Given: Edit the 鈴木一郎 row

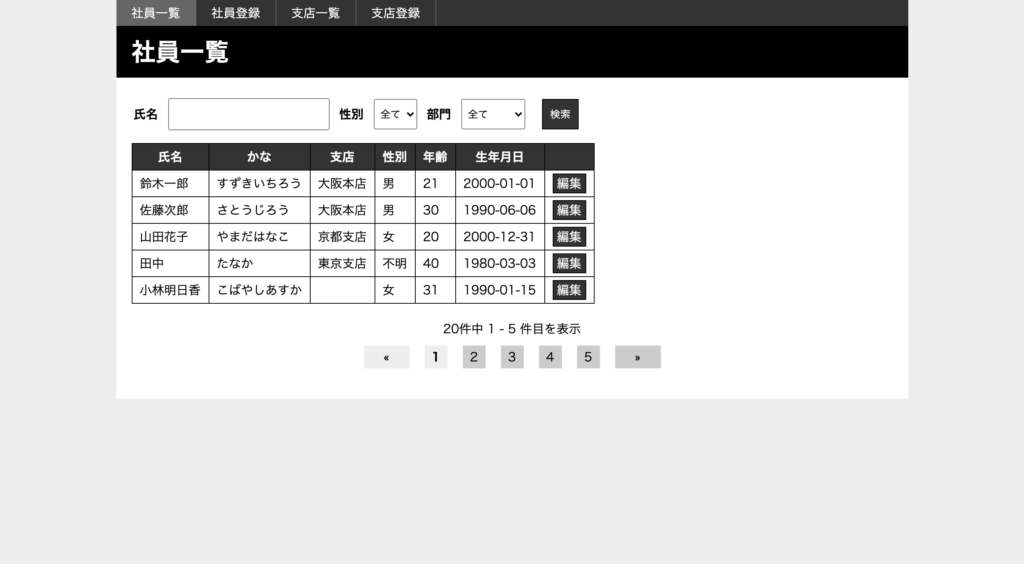Looking at the screenshot, I should coord(569,183).
